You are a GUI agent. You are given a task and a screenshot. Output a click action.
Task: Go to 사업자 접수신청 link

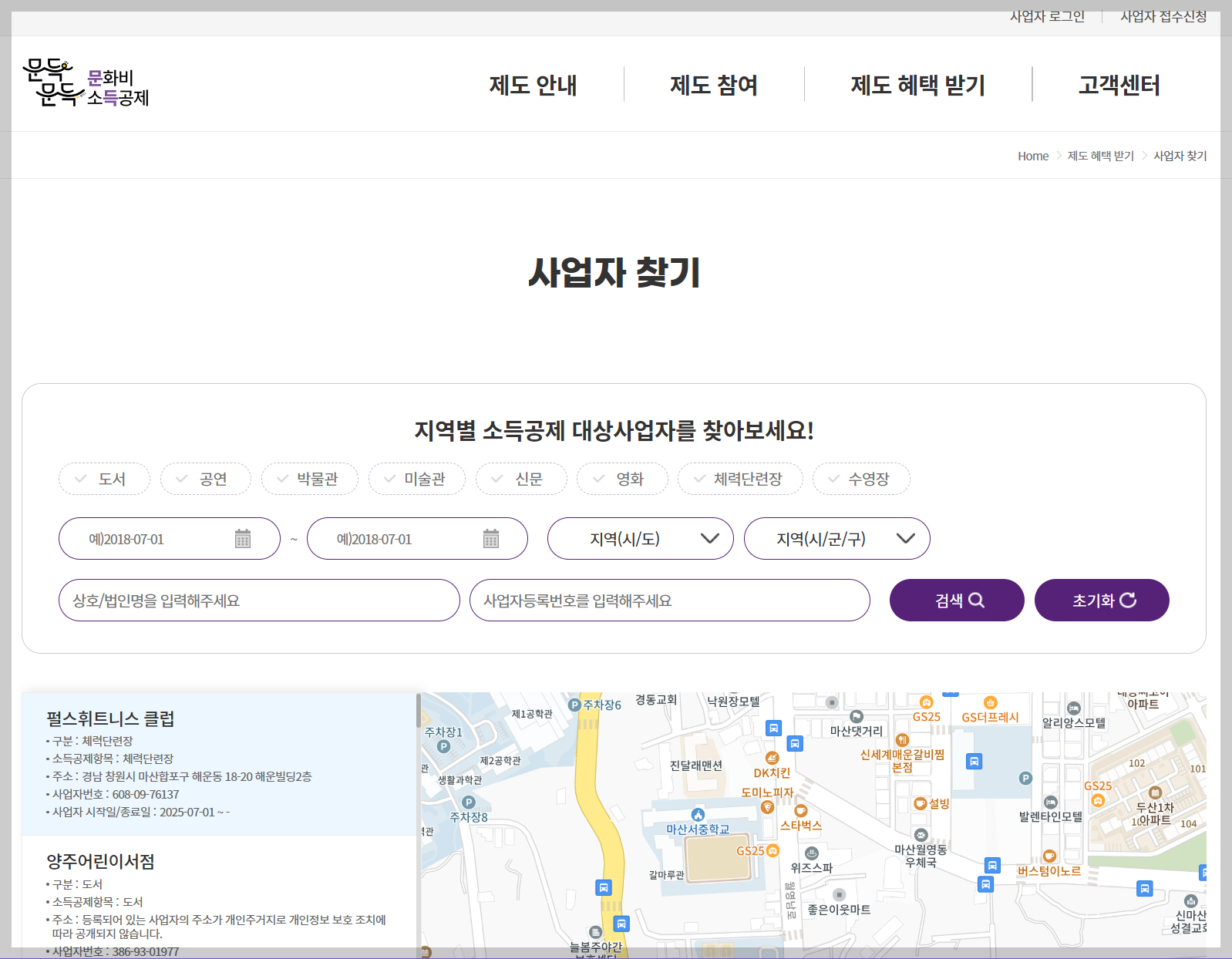pyautogui.click(x=1163, y=16)
